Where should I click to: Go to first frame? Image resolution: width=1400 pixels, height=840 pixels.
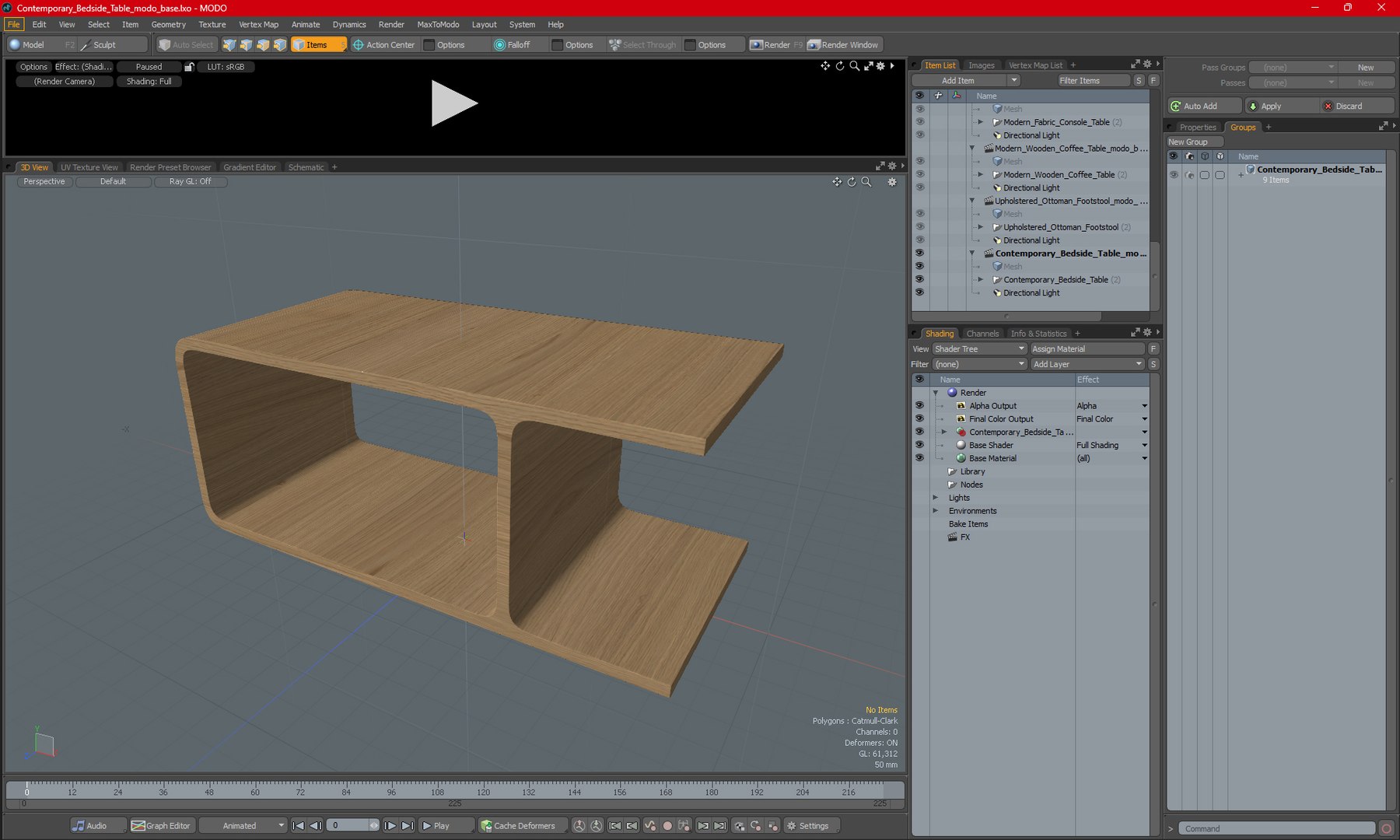click(x=298, y=825)
